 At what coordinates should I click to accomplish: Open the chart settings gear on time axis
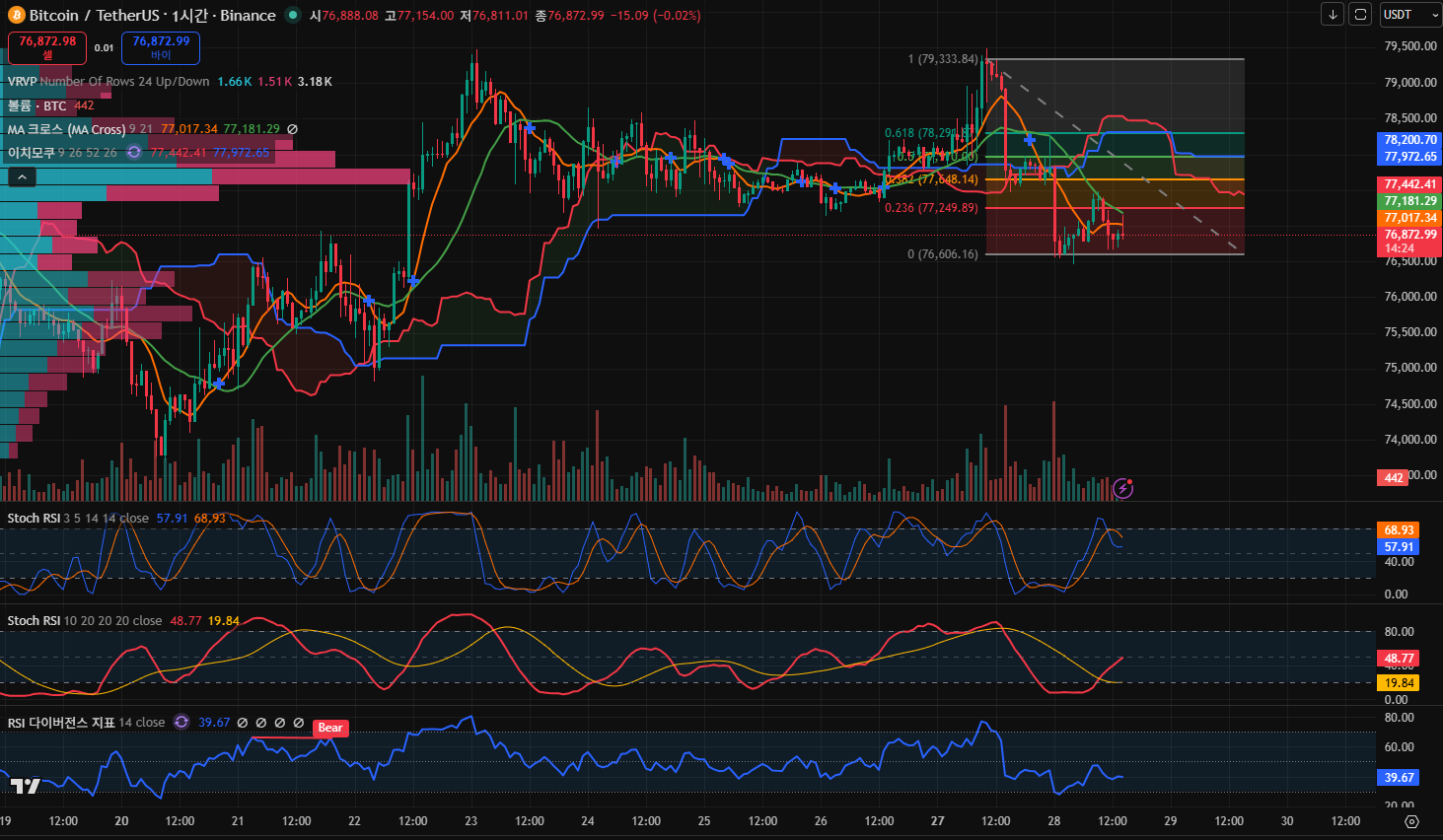pos(1411,821)
